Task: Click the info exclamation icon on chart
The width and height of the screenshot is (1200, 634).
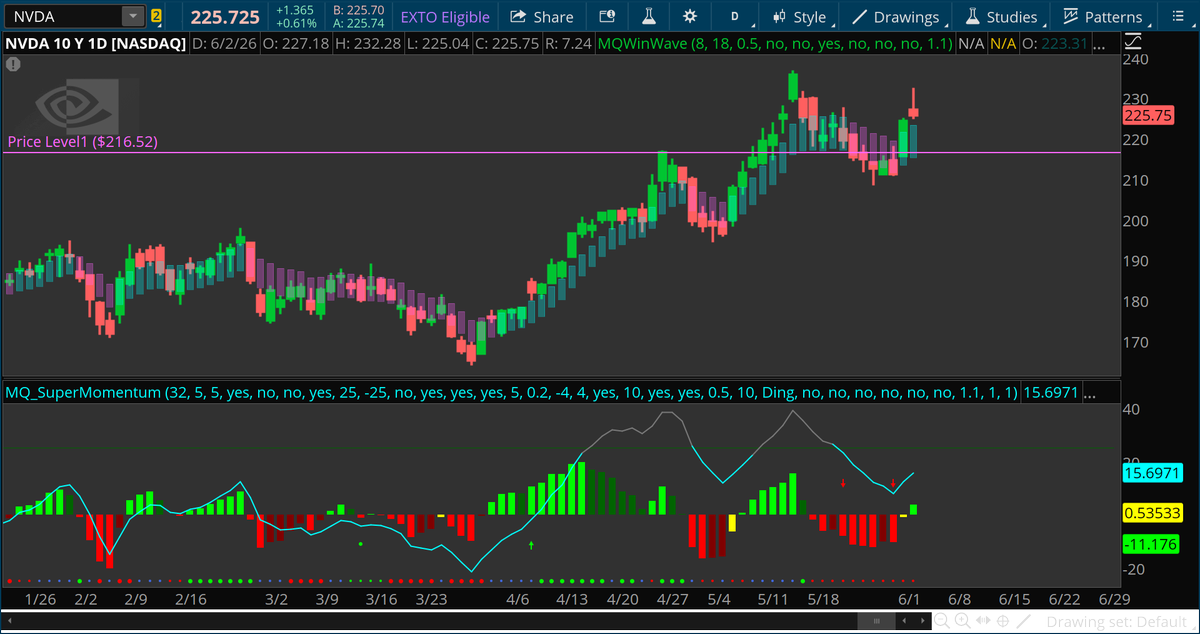Action: pyautogui.click(x=12, y=64)
